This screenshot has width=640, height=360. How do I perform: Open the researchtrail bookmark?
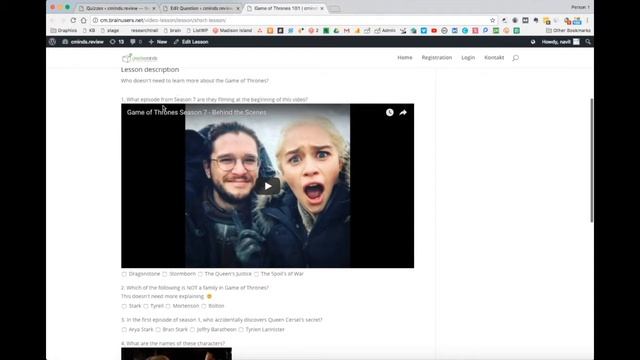click(144, 31)
